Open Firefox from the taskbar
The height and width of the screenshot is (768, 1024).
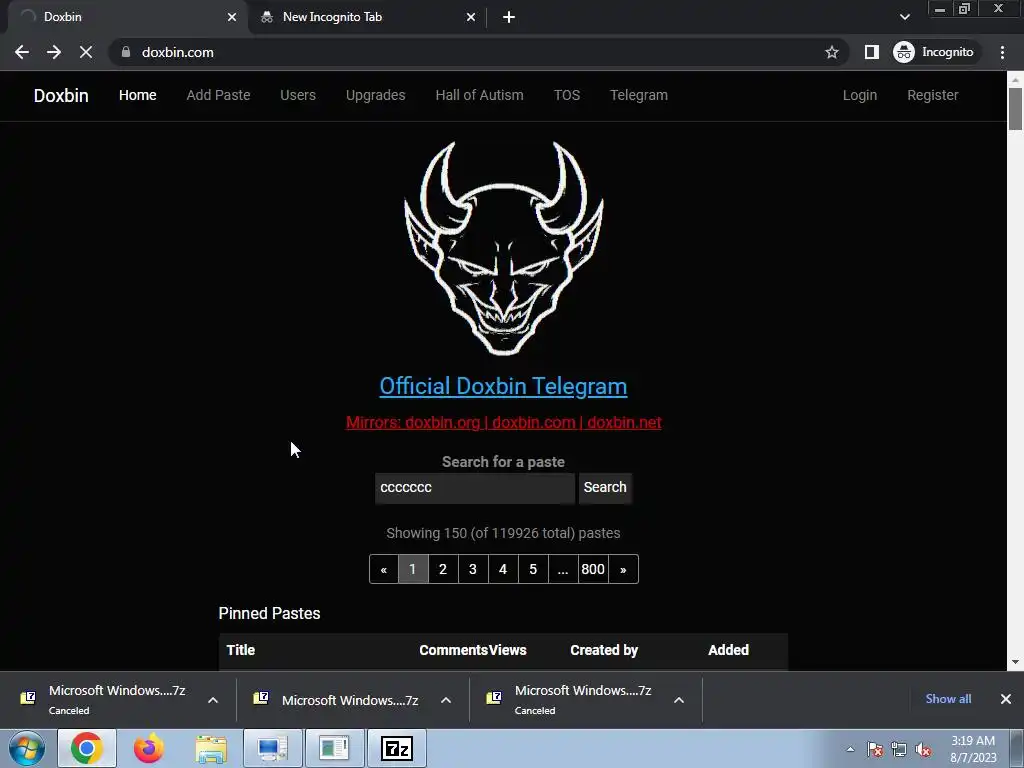click(x=148, y=748)
